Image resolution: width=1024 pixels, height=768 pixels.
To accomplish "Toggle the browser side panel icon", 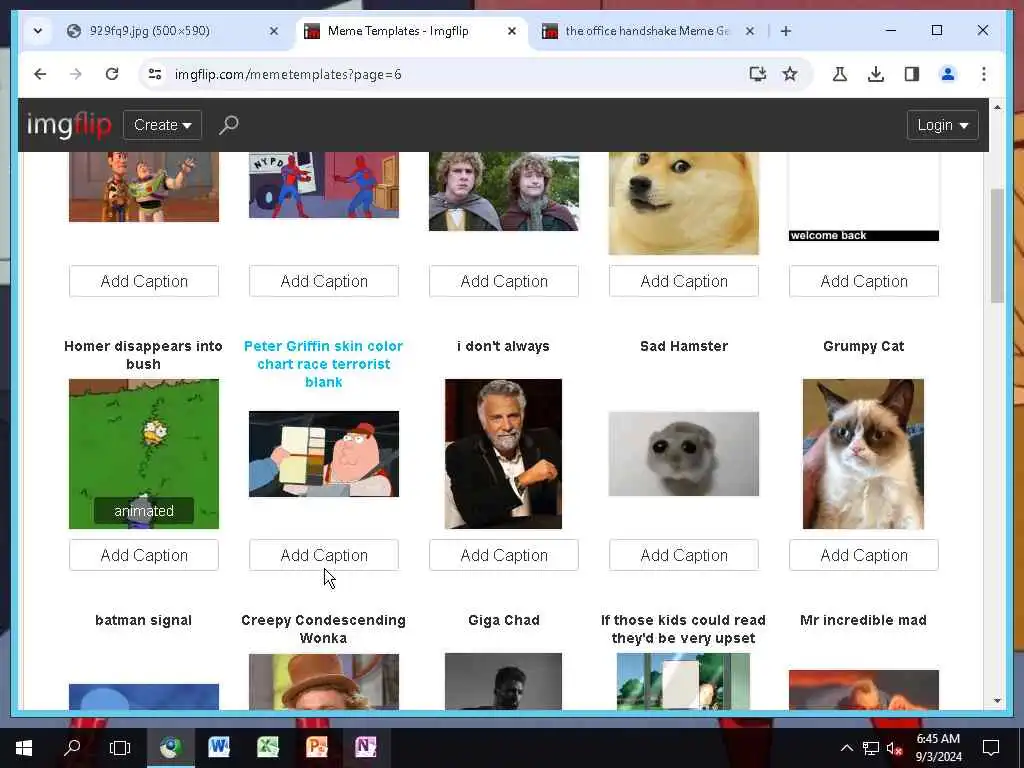I will [x=912, y=74].
